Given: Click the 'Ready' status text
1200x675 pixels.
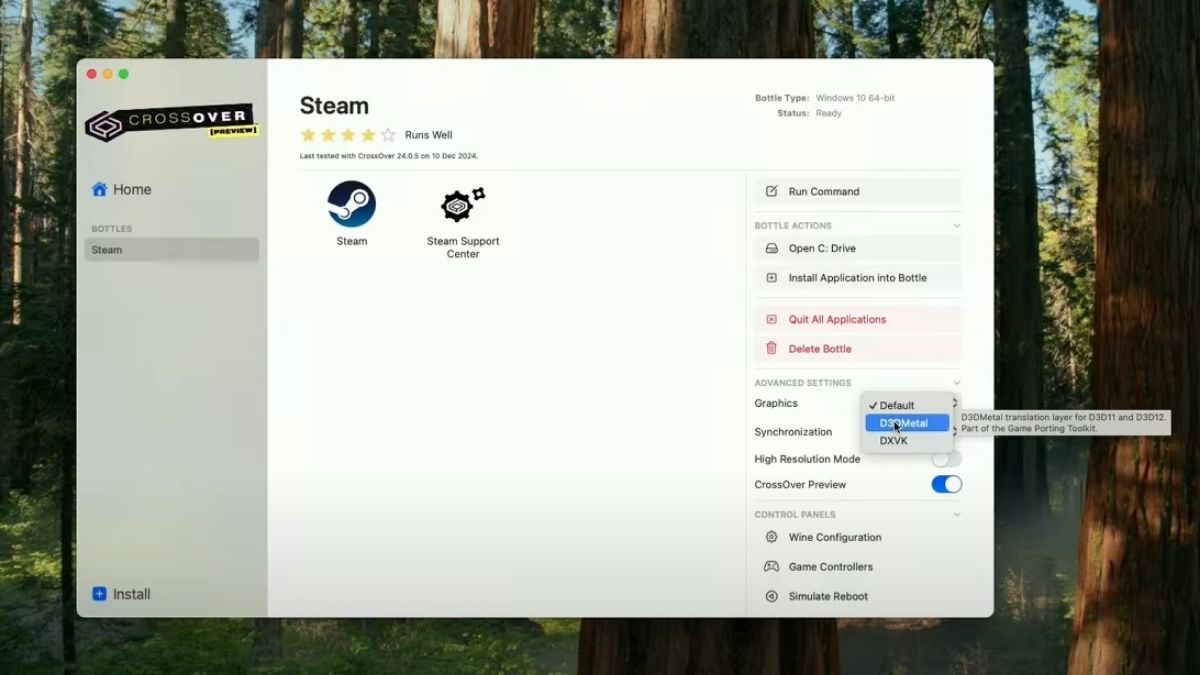Looking at the screenshot, I should click(829, 113).
